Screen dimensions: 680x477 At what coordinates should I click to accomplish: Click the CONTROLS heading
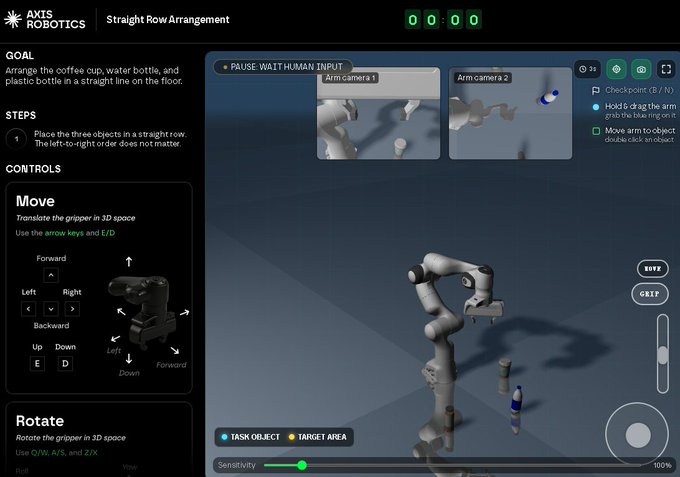tap(33, 169)
